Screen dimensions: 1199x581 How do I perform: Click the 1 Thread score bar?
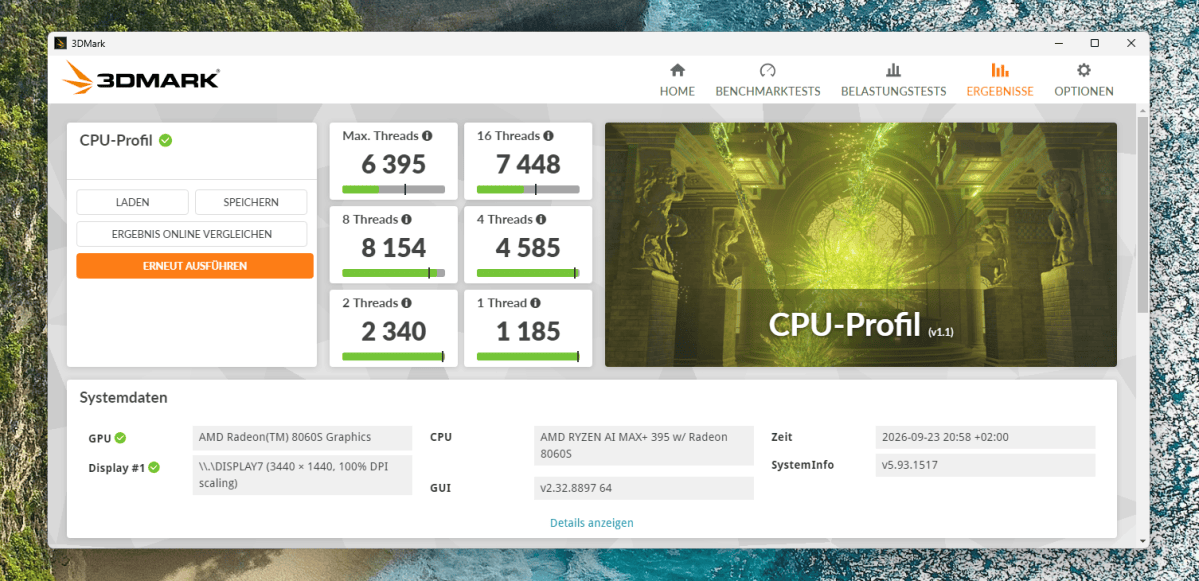pyautogui.click(x=528, y=356)
